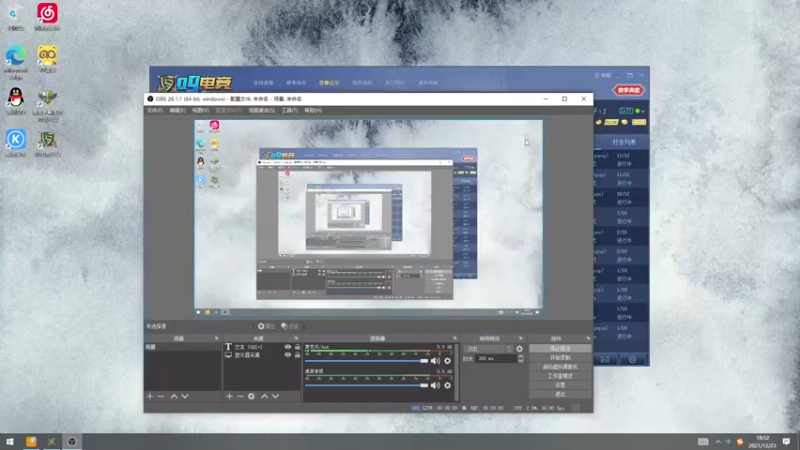Click the 滤镜 filters button above sources
The width and height of the screenshot is (800, 450).
click(290, 326)
